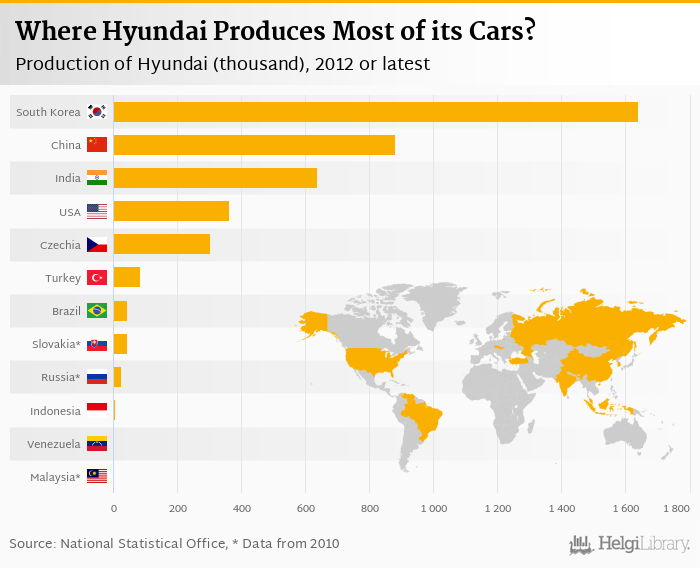
Task: Open the HelgiLibrary logo link
Action: [630, 544]
